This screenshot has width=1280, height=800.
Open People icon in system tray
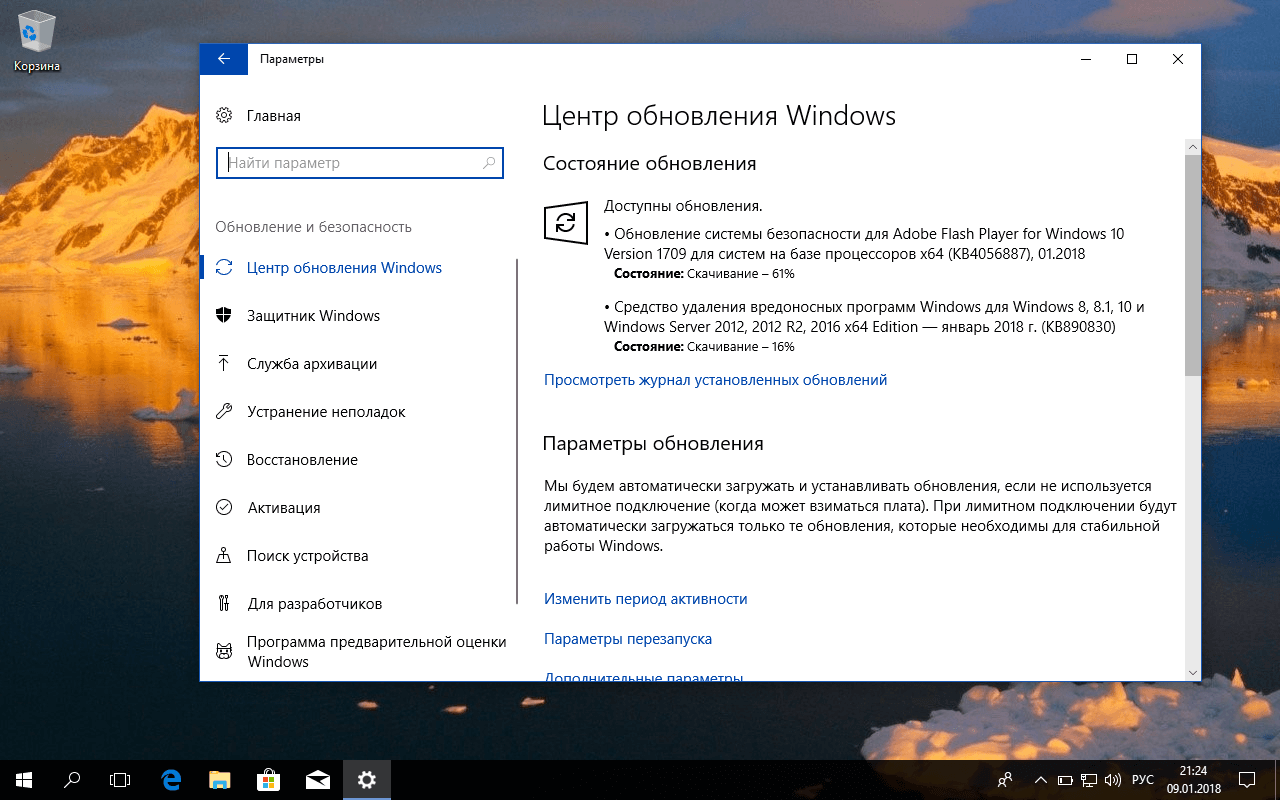1006,779
